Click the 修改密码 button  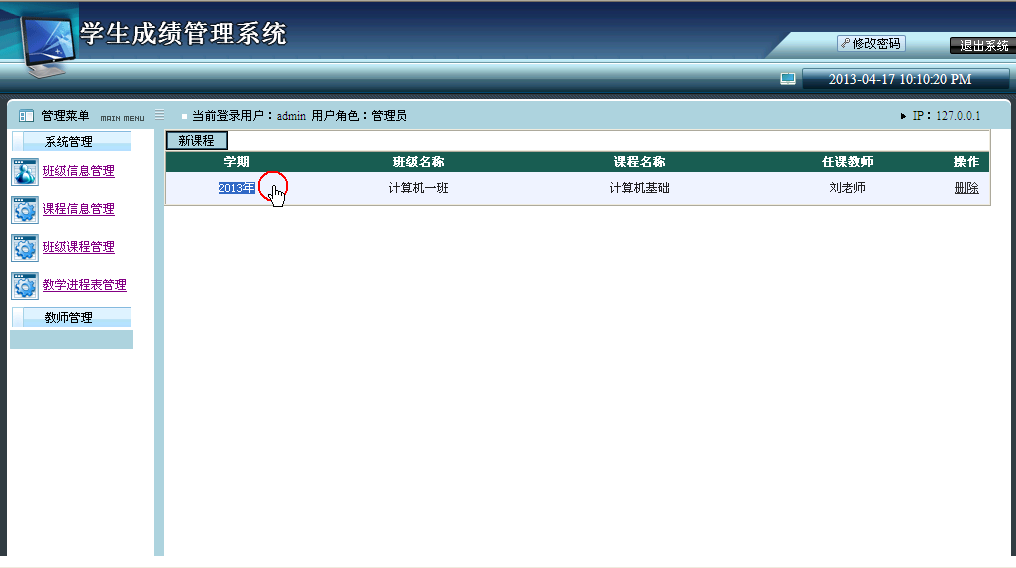(871, 43)
